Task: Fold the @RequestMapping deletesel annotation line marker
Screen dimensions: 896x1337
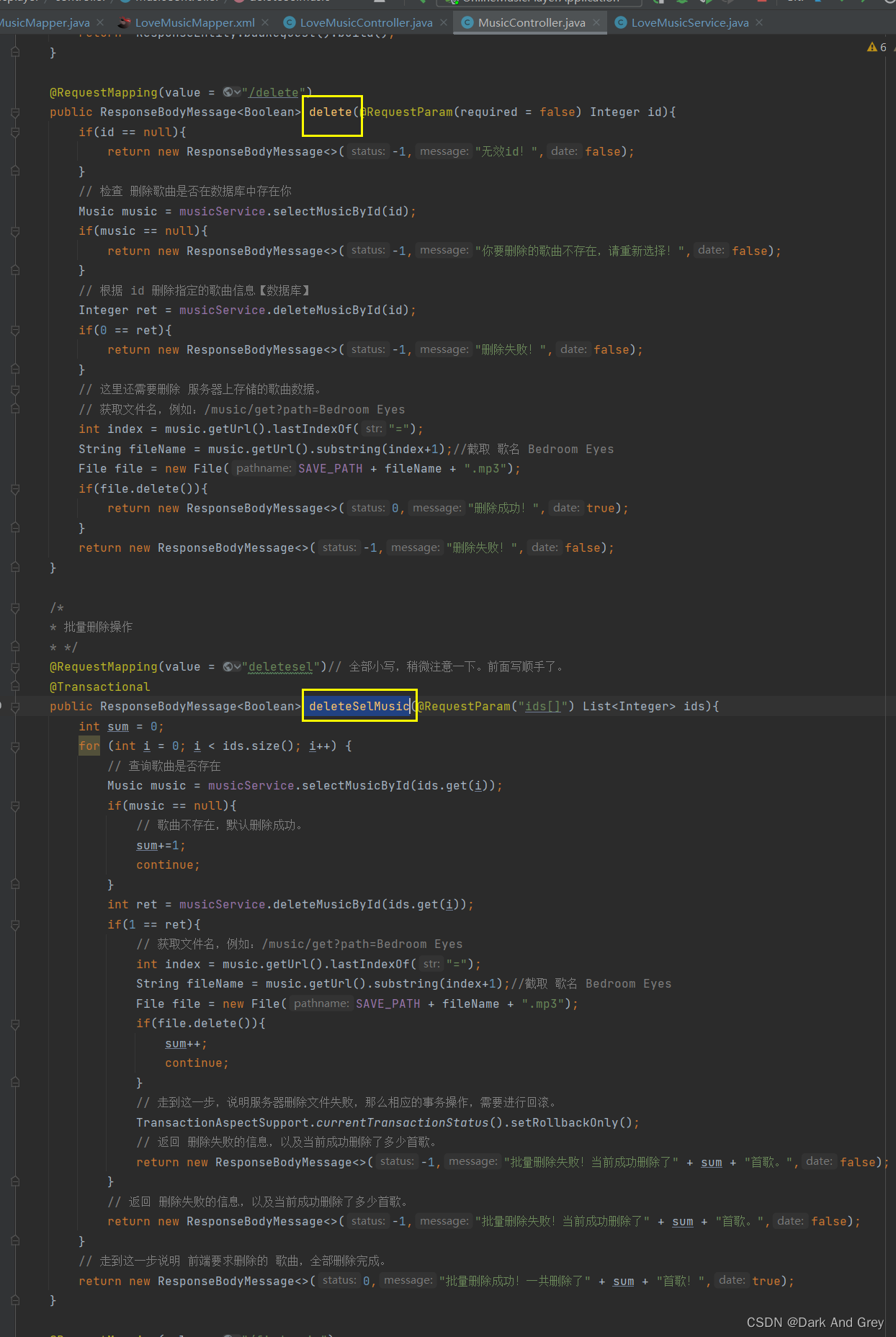Action: click(x=15, y=667)
